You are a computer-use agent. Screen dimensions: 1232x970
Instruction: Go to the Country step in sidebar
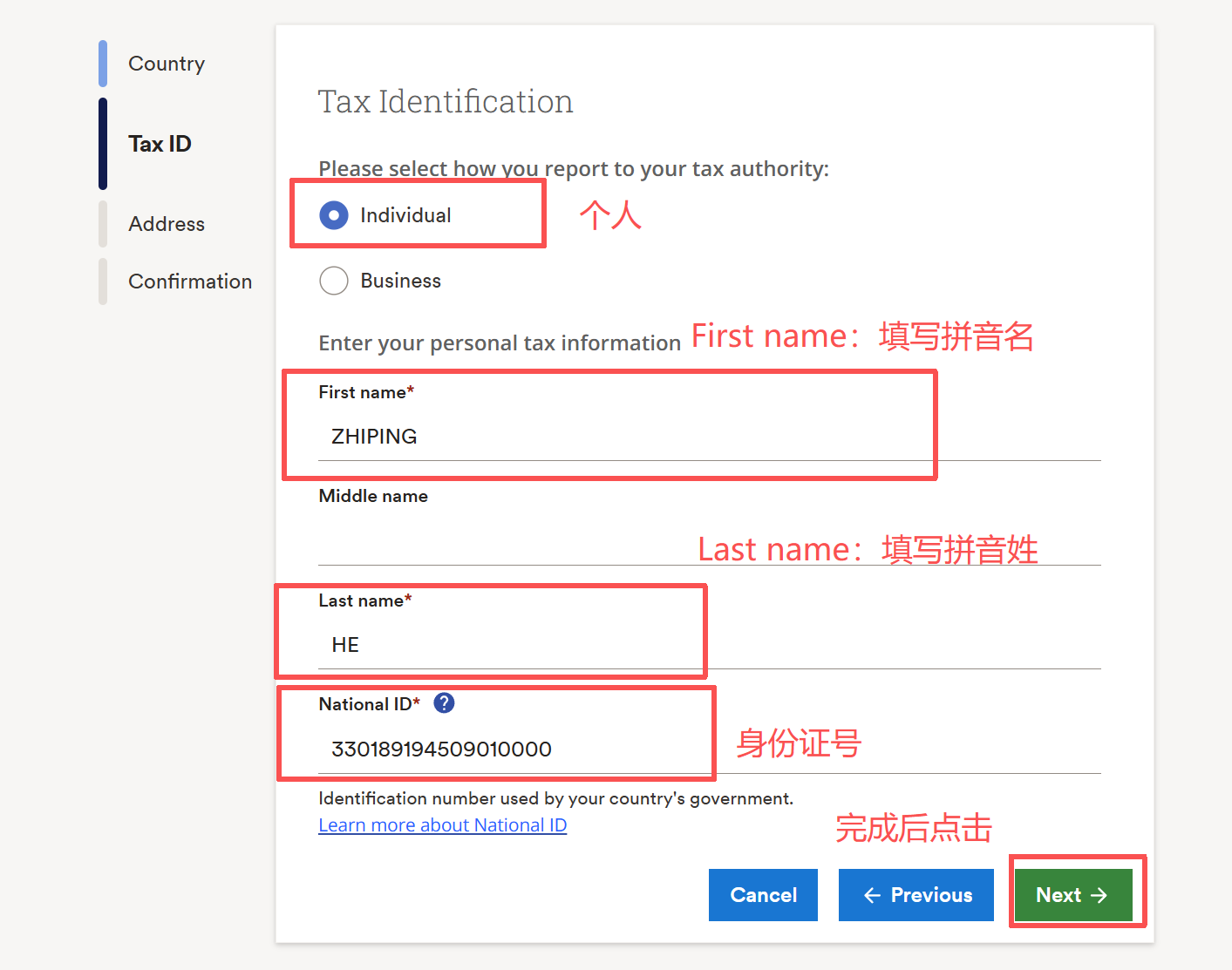point(167,64)
